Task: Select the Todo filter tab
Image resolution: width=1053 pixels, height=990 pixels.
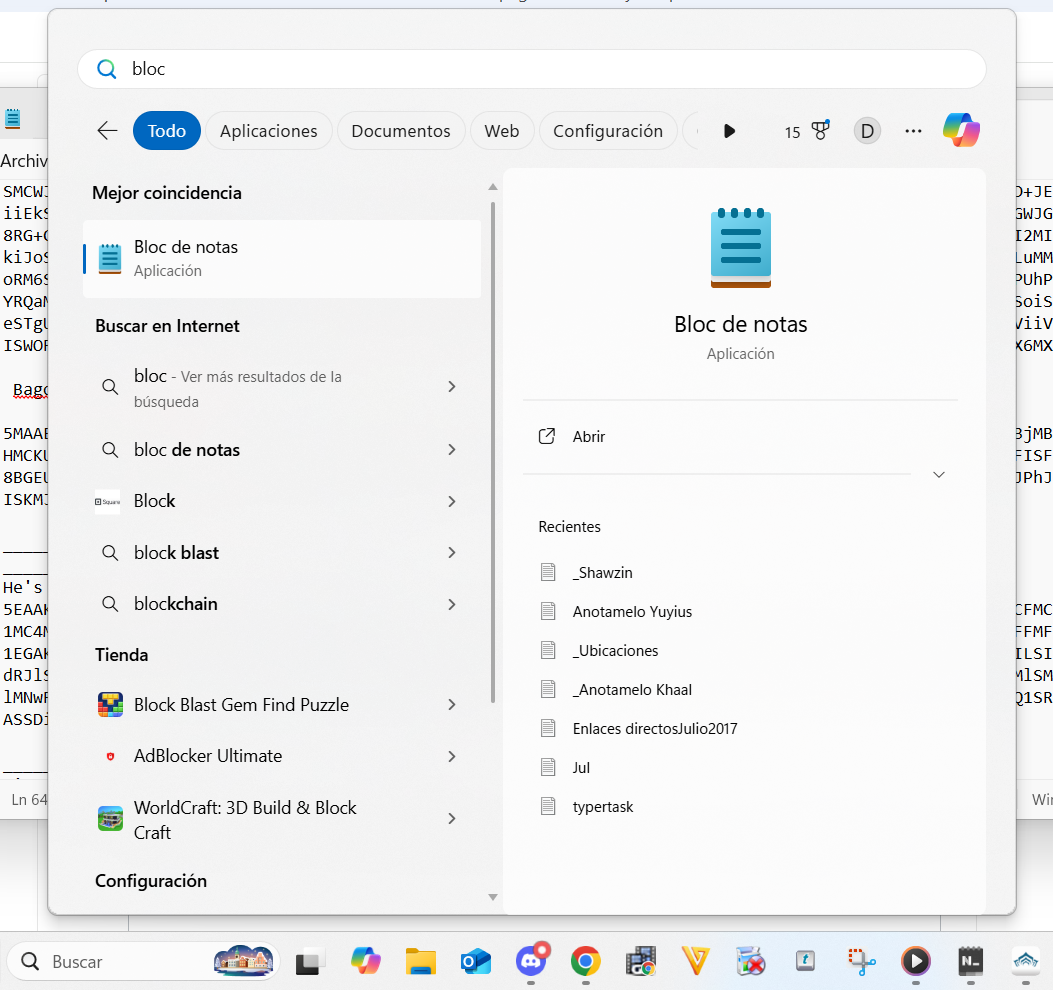Action: [x=167, y=131]
